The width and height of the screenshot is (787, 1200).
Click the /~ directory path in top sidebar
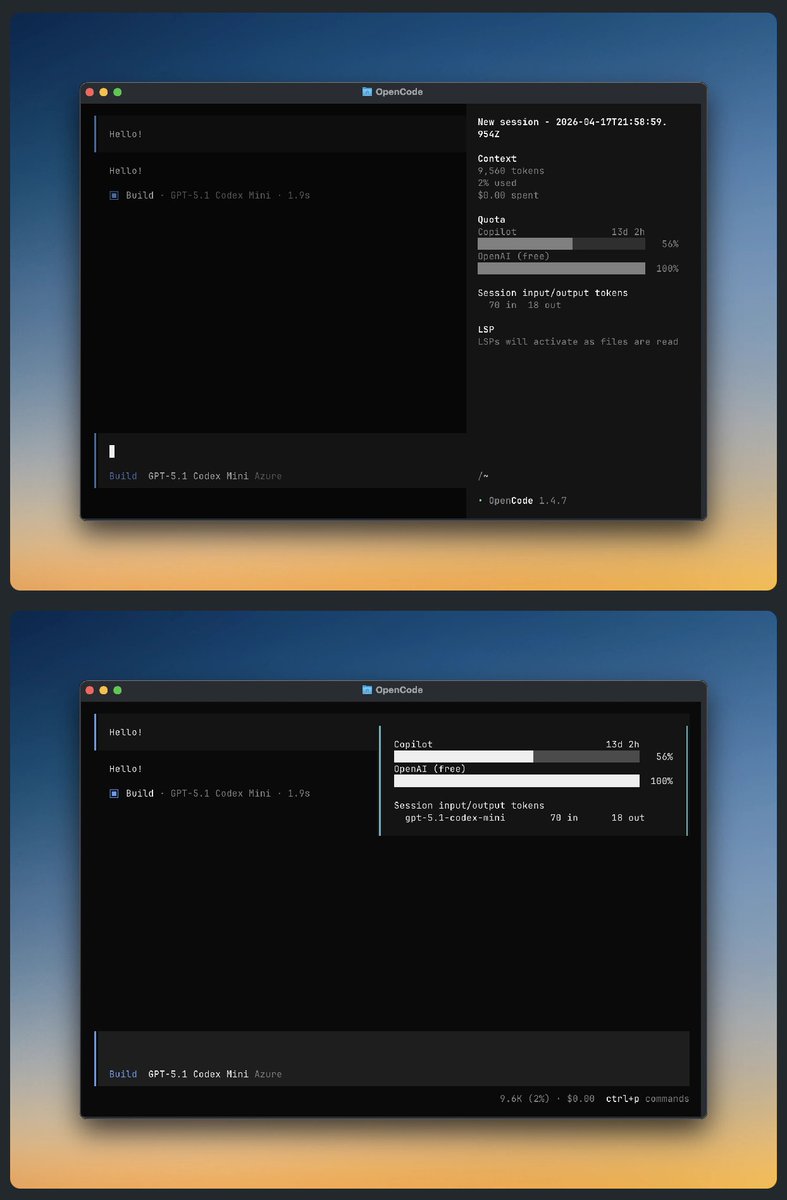pos(483,476)
